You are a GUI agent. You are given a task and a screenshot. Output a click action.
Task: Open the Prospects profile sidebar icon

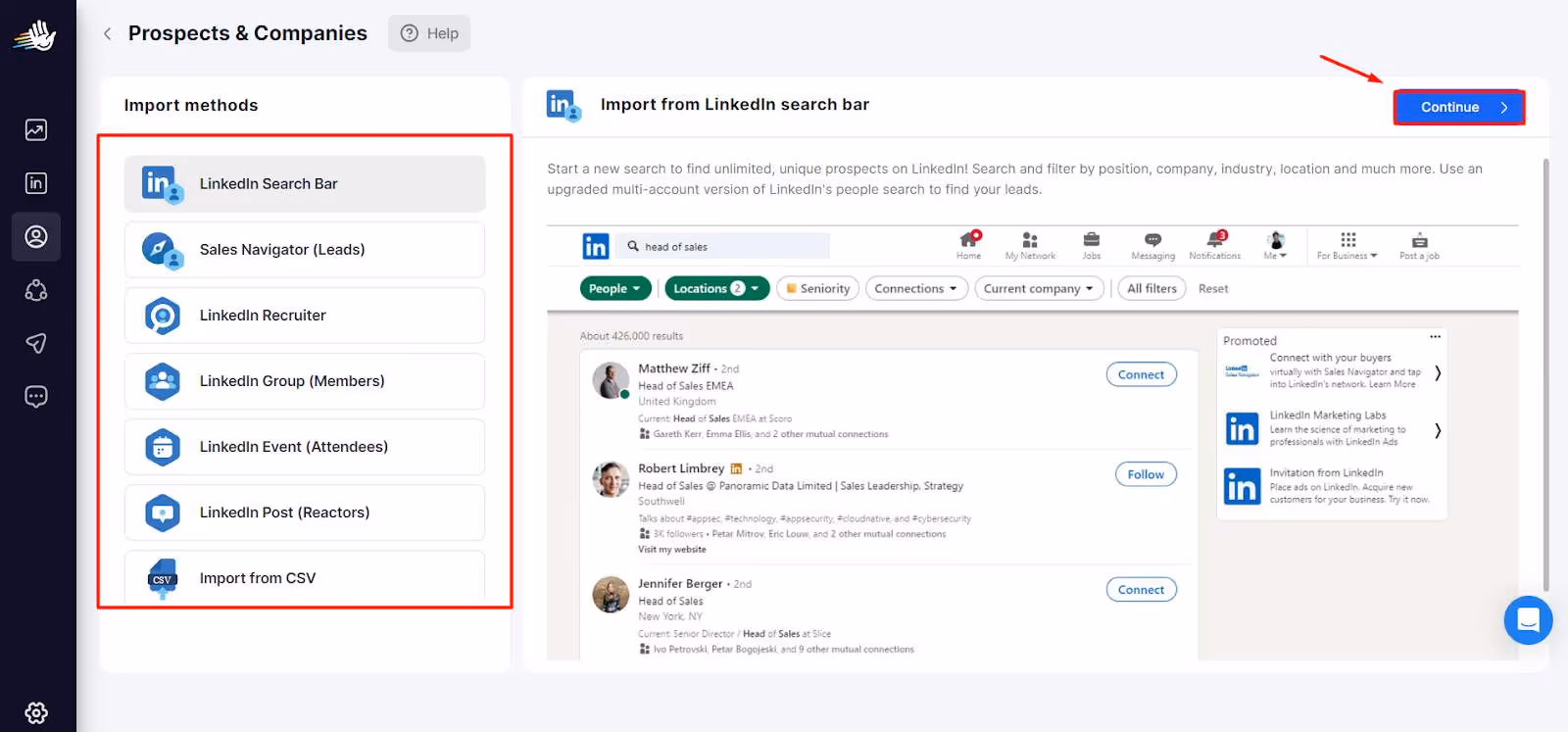(x=36, y=237)
